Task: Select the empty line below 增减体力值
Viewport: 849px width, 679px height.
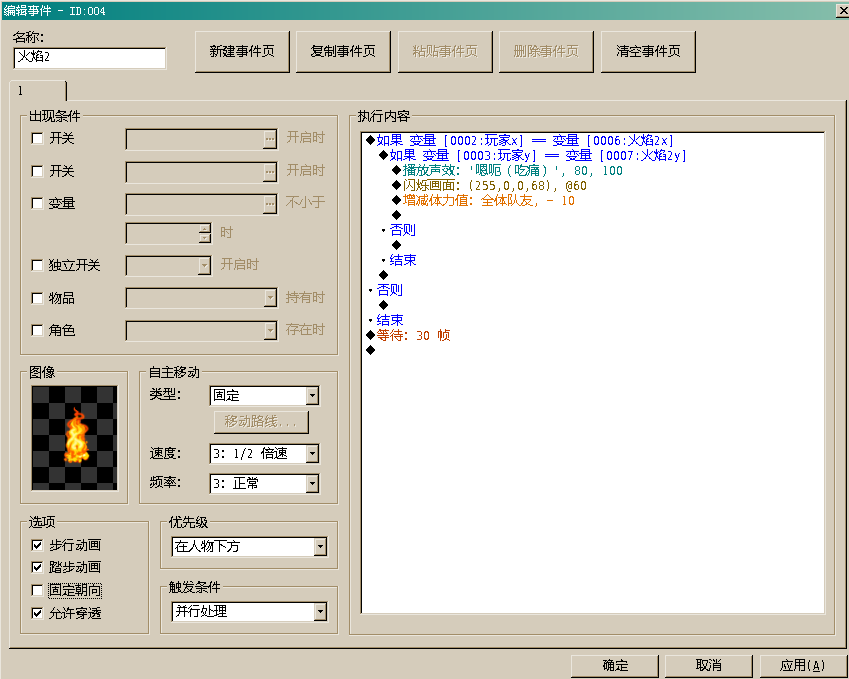Action: (x=397, y=216)
